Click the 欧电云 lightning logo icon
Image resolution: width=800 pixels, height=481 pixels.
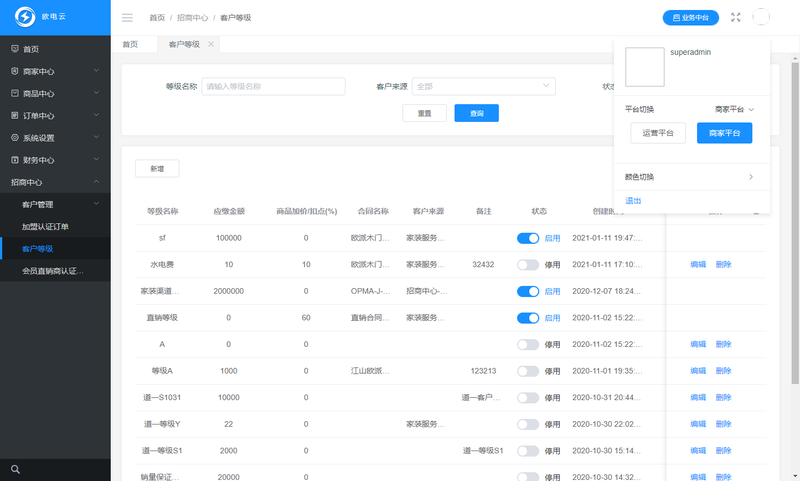(24, 17)
